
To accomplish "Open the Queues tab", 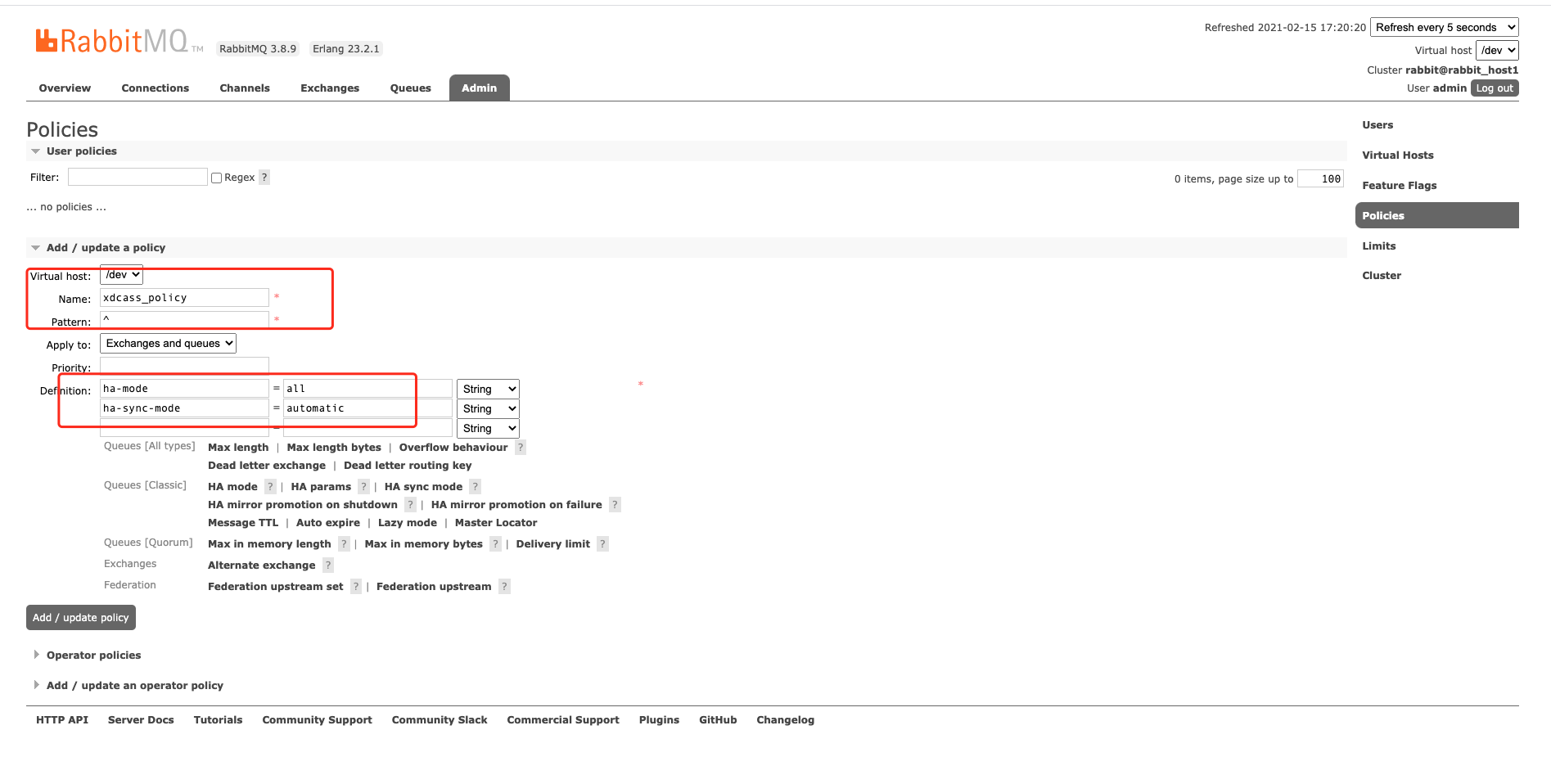I will [411, 88].
